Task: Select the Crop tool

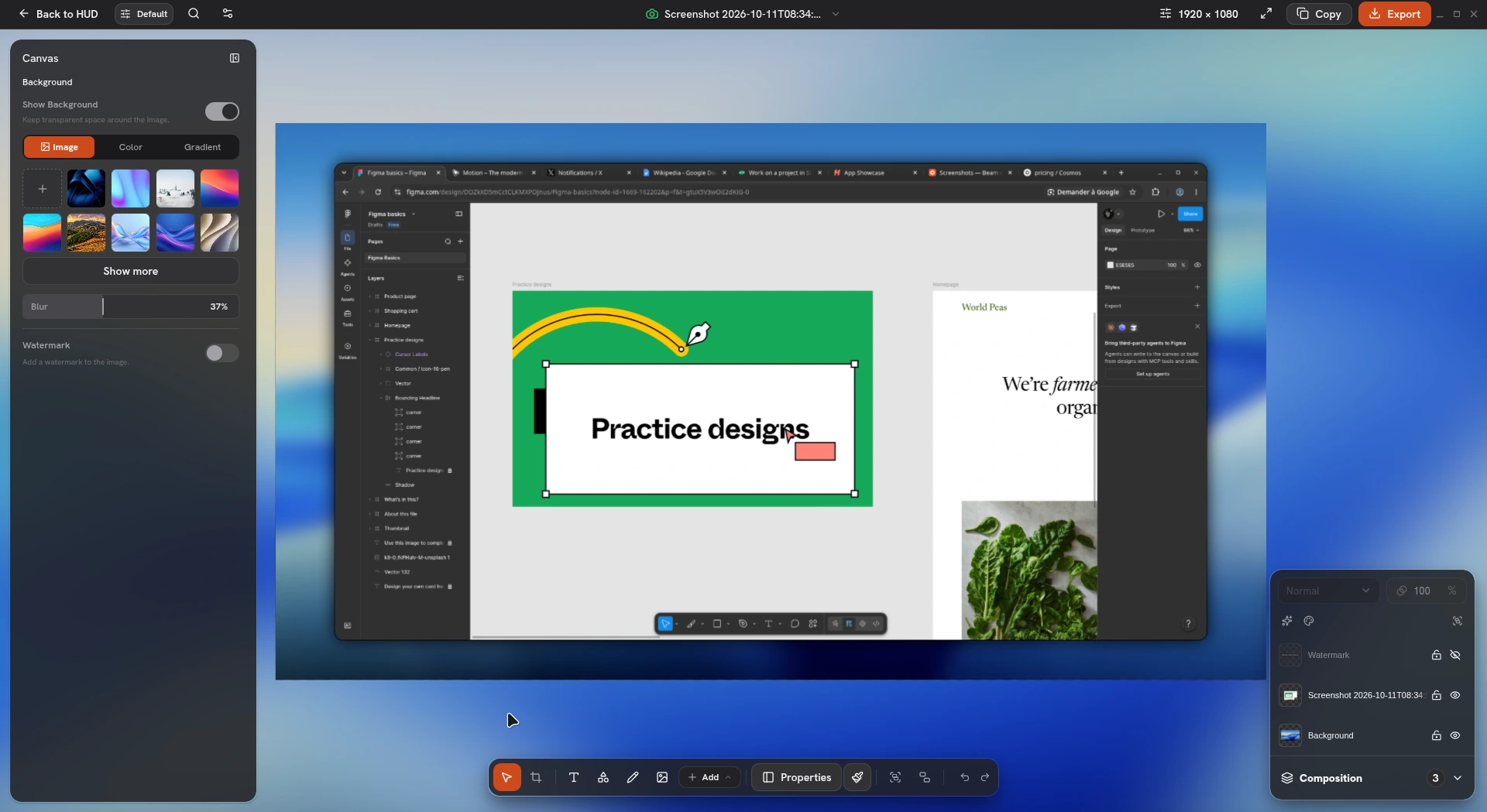Action: click(536, 777)
